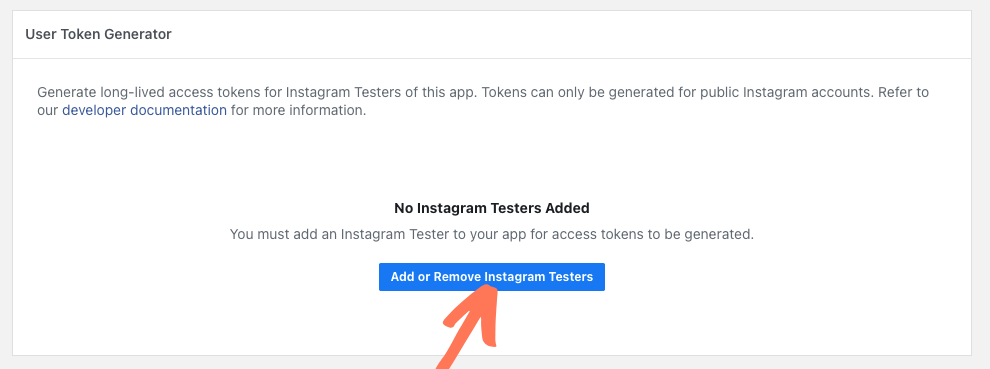Click the arrowhead tip below the button
The height and width of the screenshot is (369, 990).
click(487, 287)
